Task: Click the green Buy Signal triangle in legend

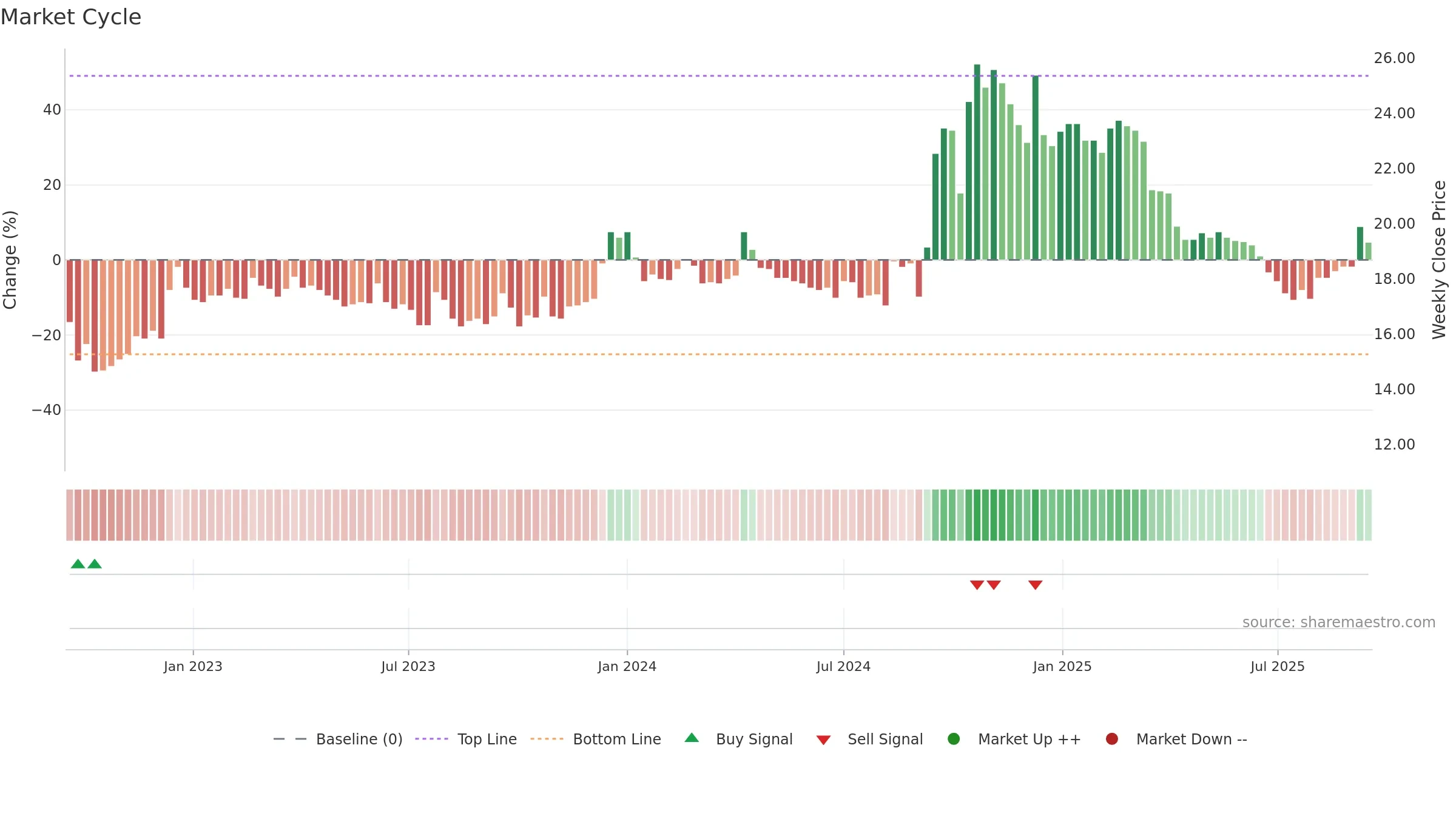Action: click(692, 738)
